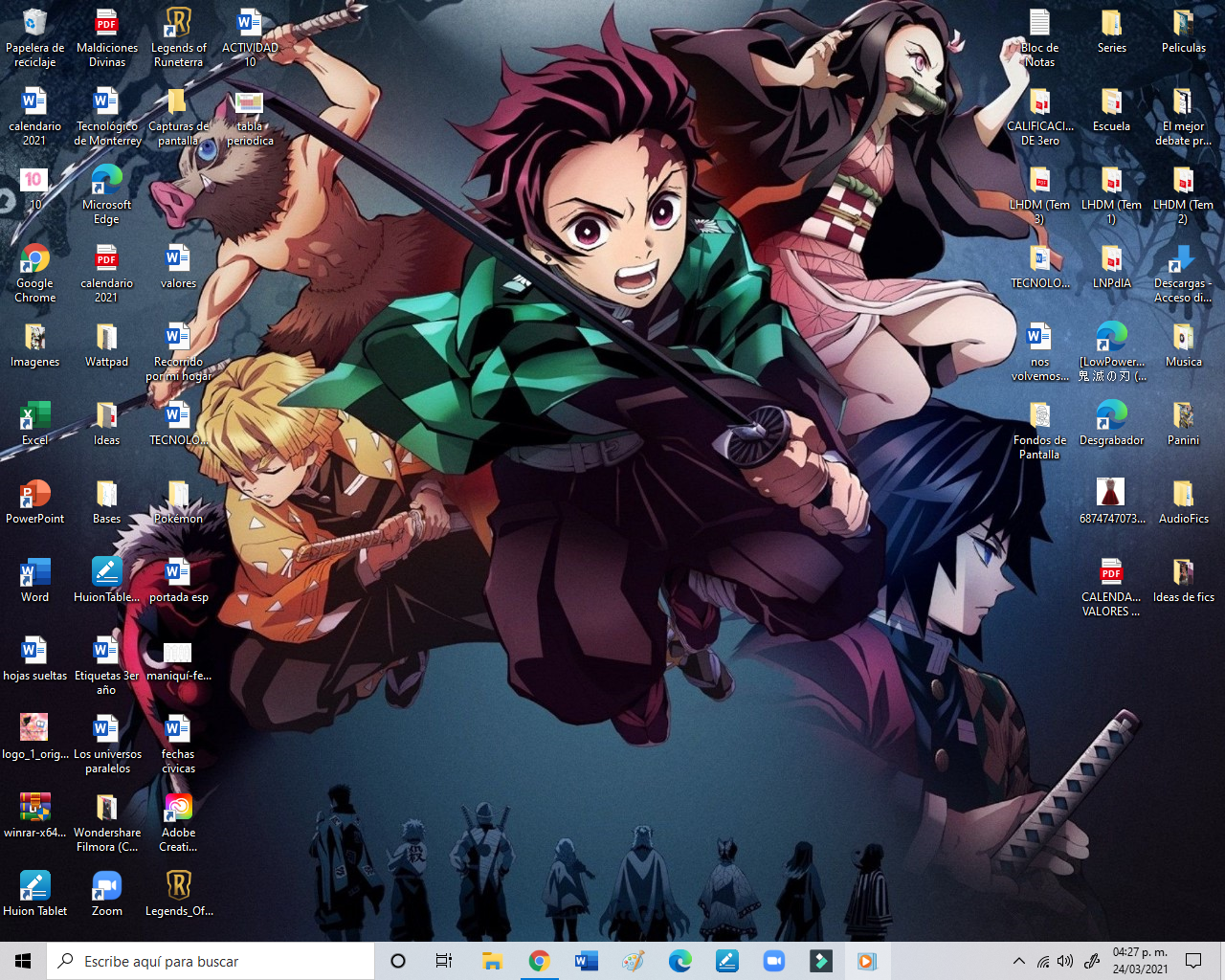
Task: Open portada esp document
Action: [178, 580]
